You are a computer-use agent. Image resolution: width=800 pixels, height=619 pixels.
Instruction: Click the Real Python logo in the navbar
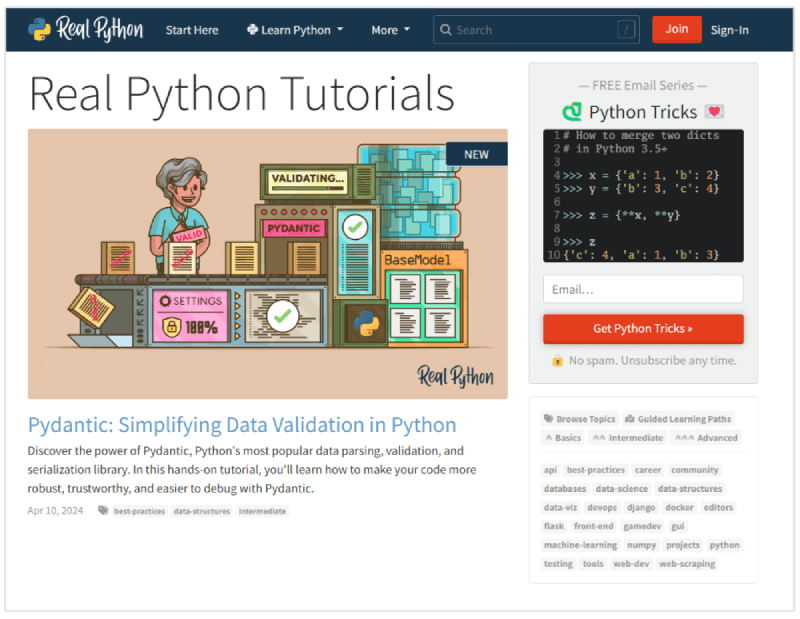pyautogui.click(x=85, y=29)
